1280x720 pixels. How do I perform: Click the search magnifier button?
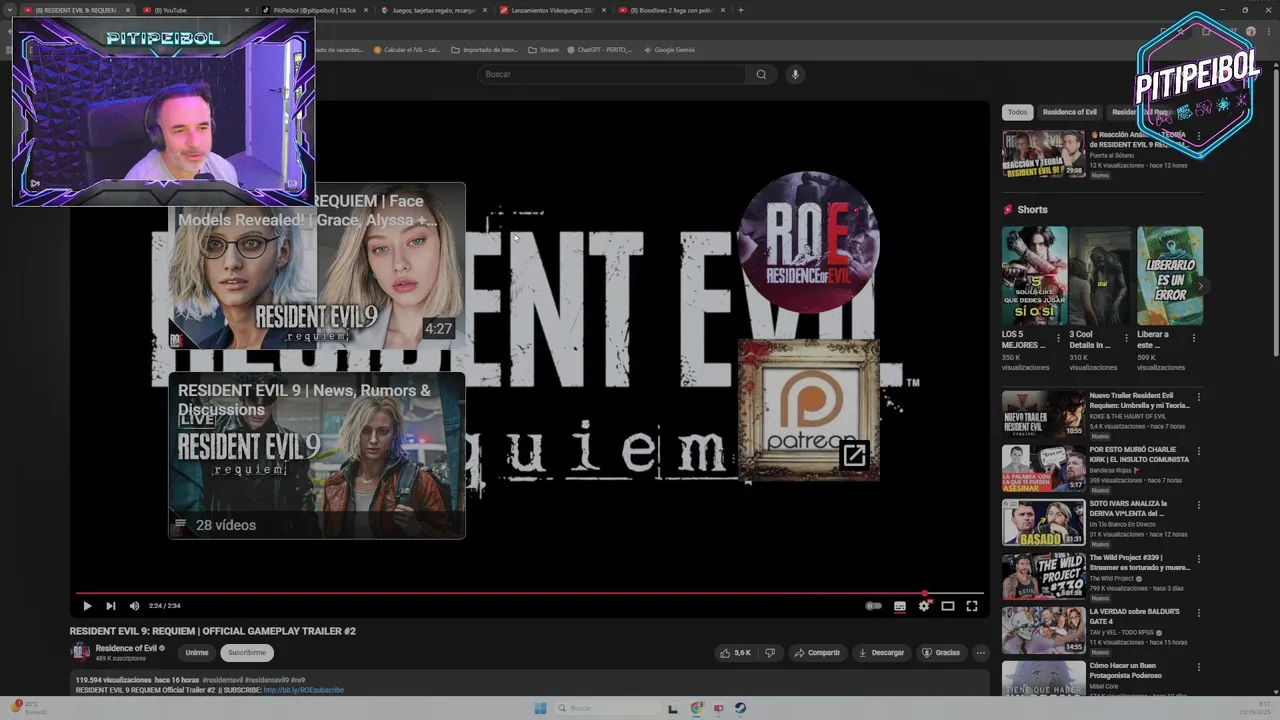pos(761,74)
